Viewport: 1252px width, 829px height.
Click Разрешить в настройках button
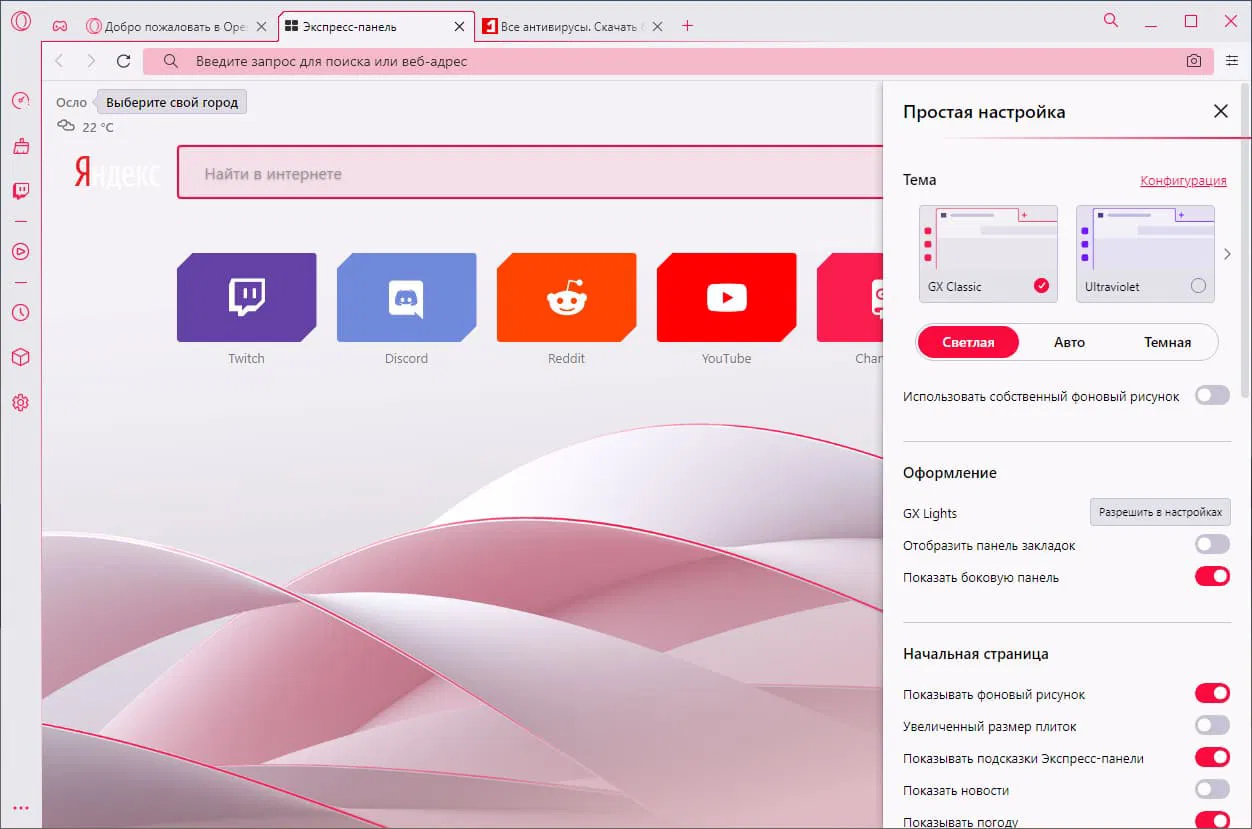(x=1160, y=512)
